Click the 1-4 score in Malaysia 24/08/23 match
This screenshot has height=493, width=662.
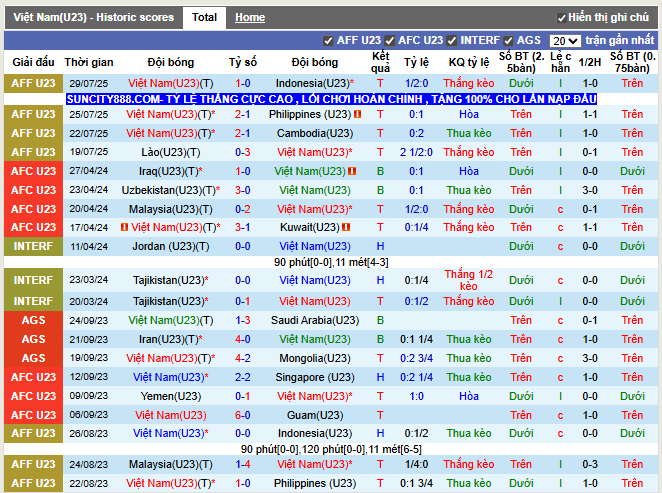(243, 464)
